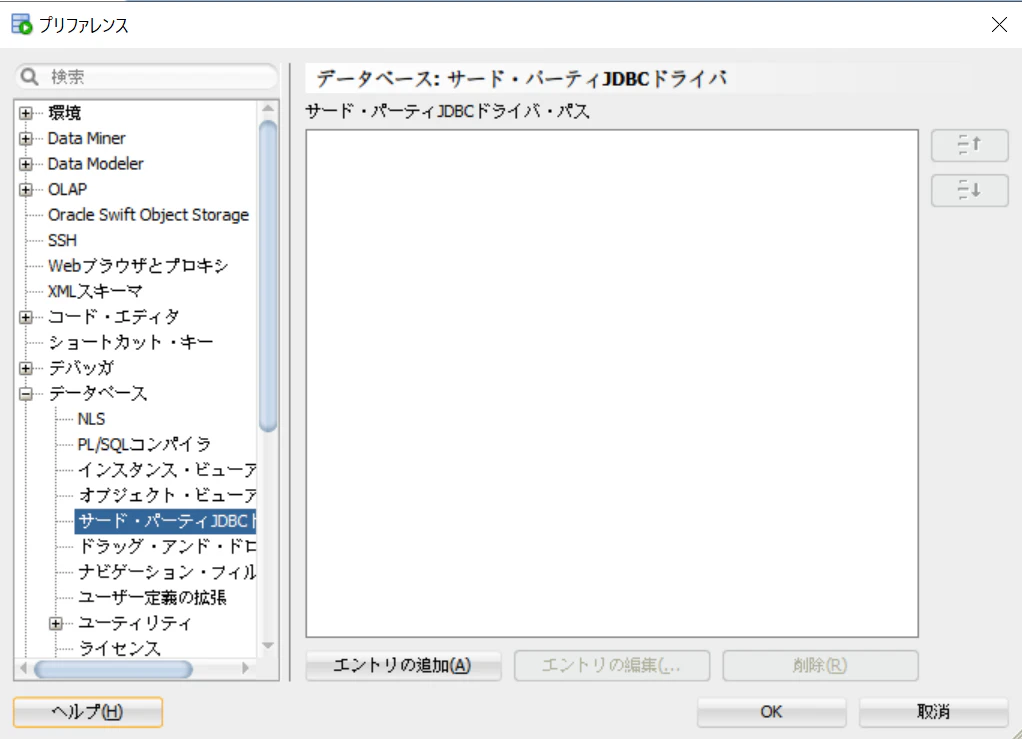This screenshot has height=739, width=1022.
Task: Select インスタンス・ビューア item
Action: 167,470
